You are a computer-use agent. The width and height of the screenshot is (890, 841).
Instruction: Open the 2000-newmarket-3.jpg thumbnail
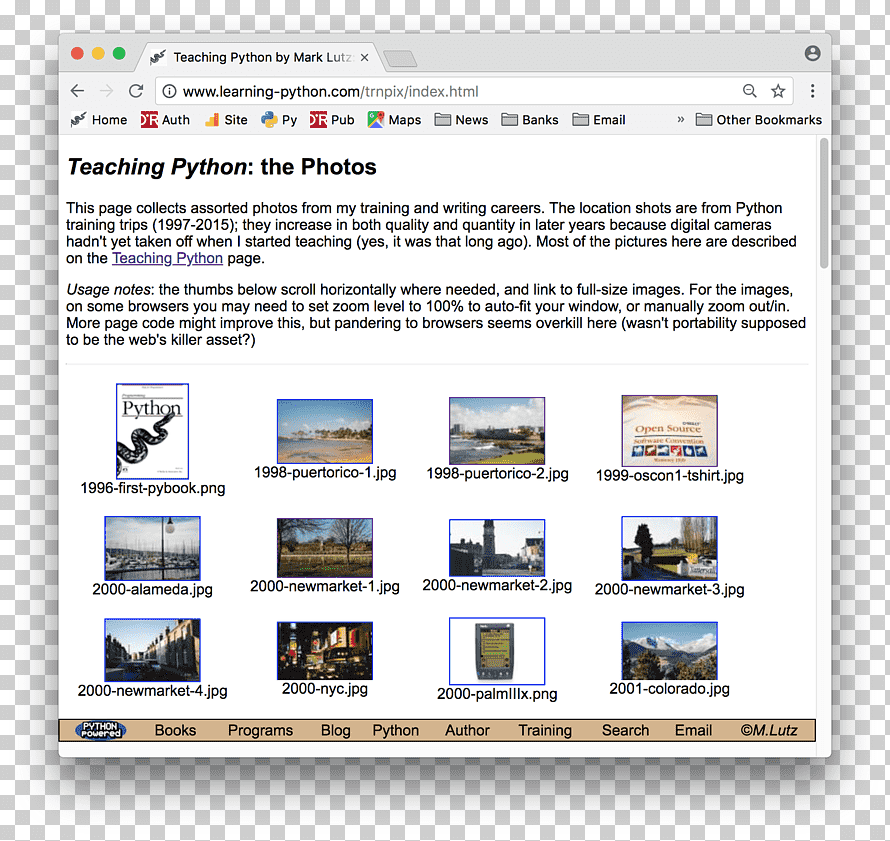669,548
